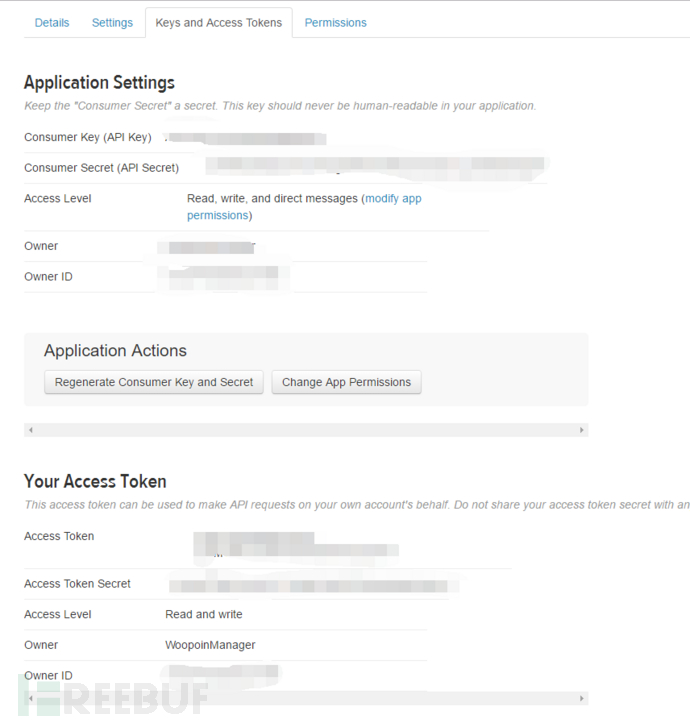Click the blurred Consumer Key value
The width and height of the screenshot is (690, 723).
[x=245, y=138]
